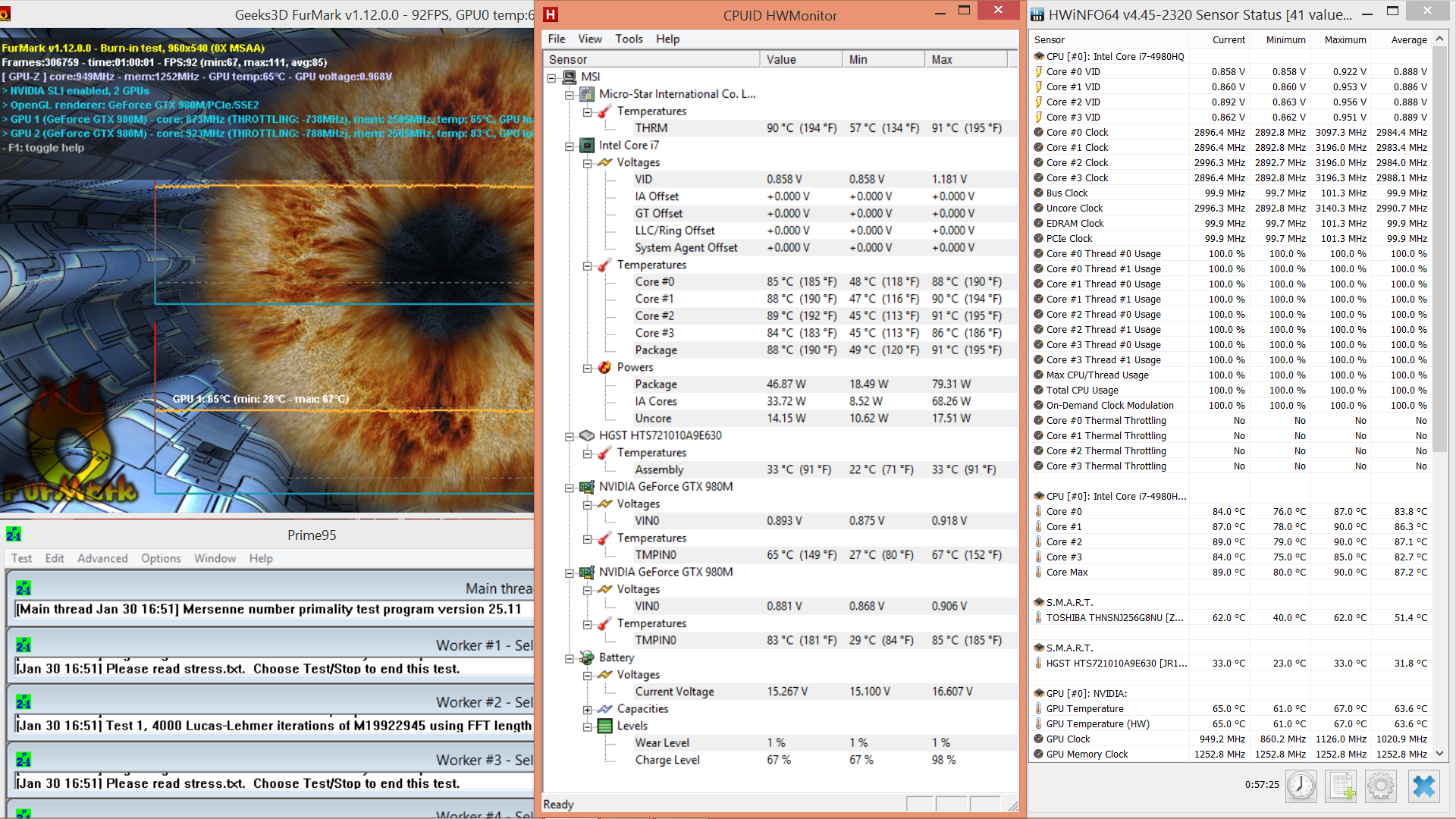
Task: Select the Total CPU Usage row
Action: click(1231, 390)
